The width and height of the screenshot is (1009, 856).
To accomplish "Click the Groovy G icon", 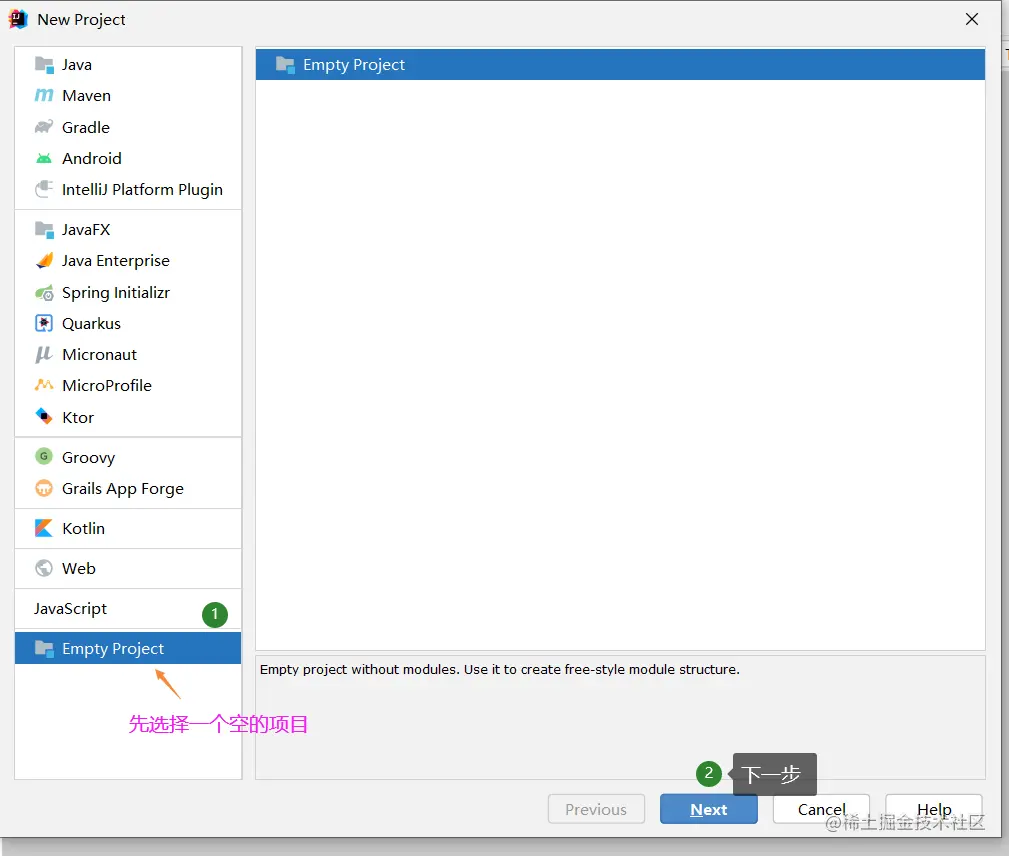I will (44, 456).
